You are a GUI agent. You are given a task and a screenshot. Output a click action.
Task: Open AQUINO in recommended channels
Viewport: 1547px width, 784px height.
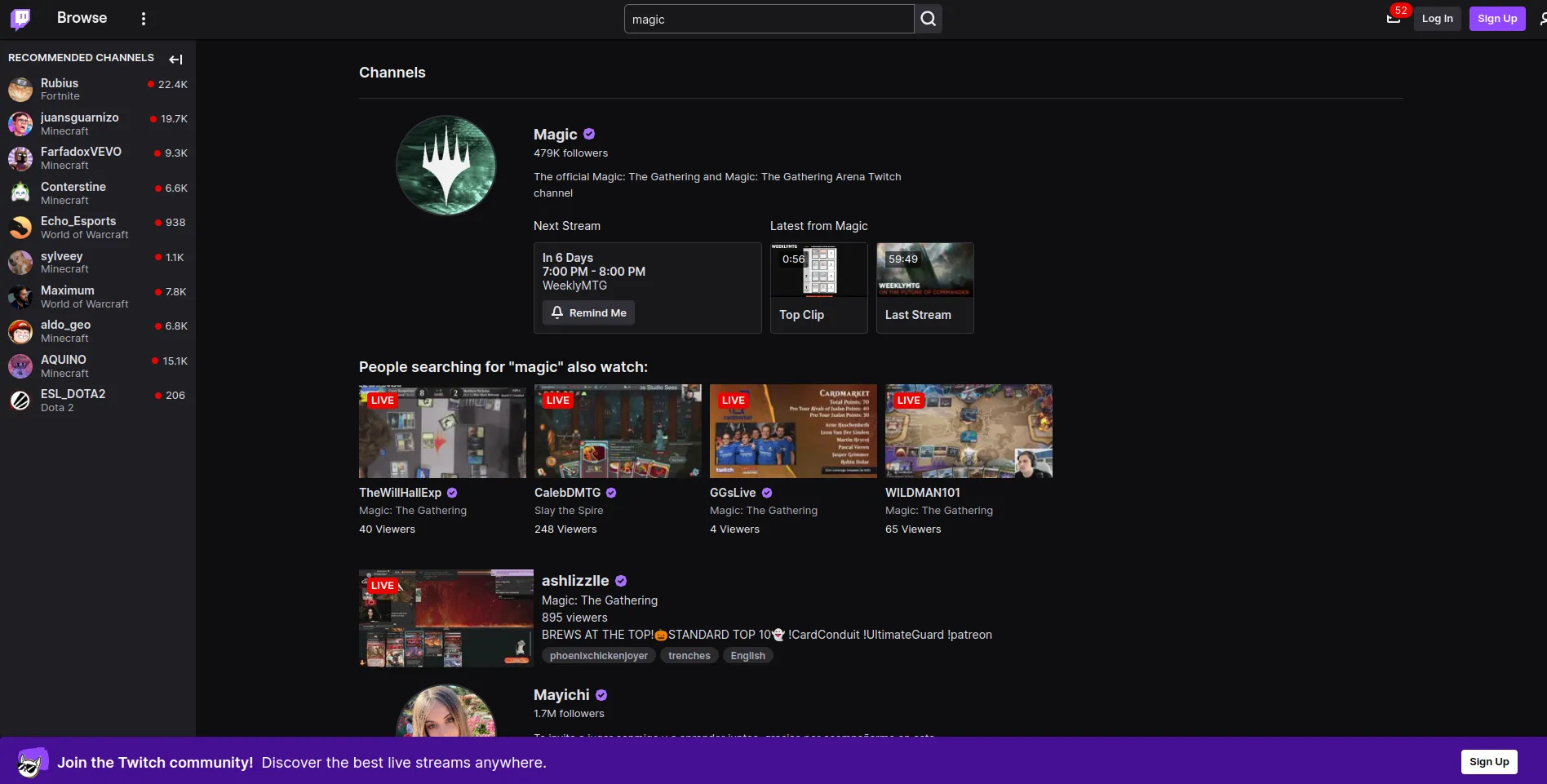pyautogui.click(x=98, y=365)
